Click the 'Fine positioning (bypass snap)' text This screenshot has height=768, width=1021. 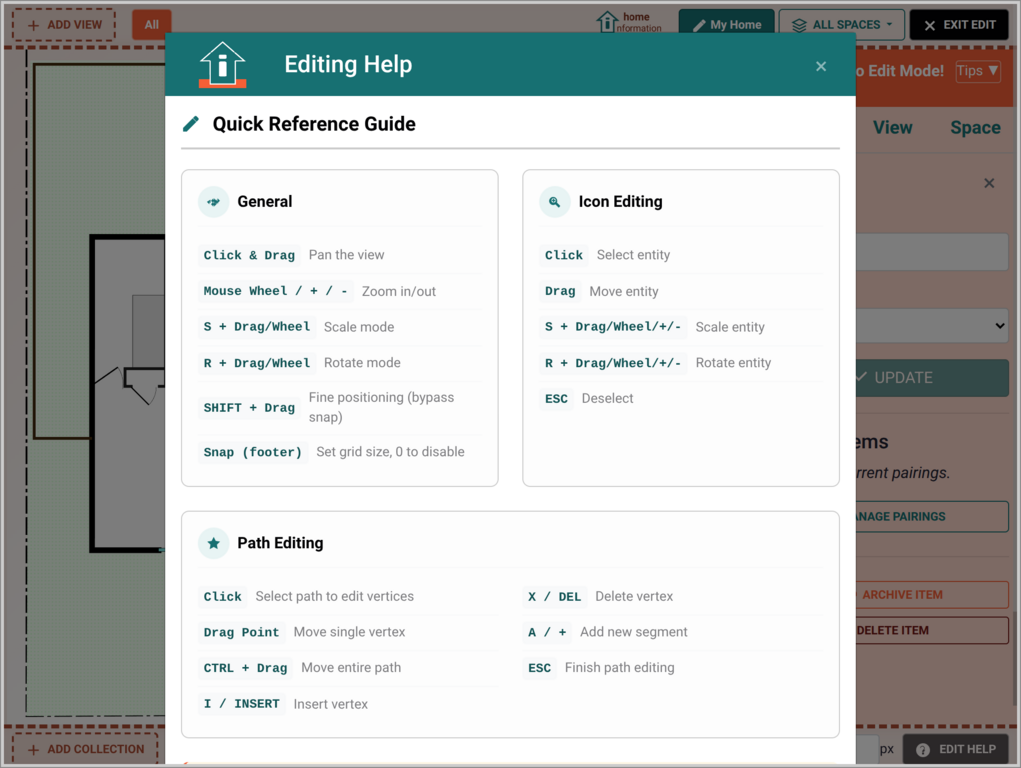click(382, 407)
